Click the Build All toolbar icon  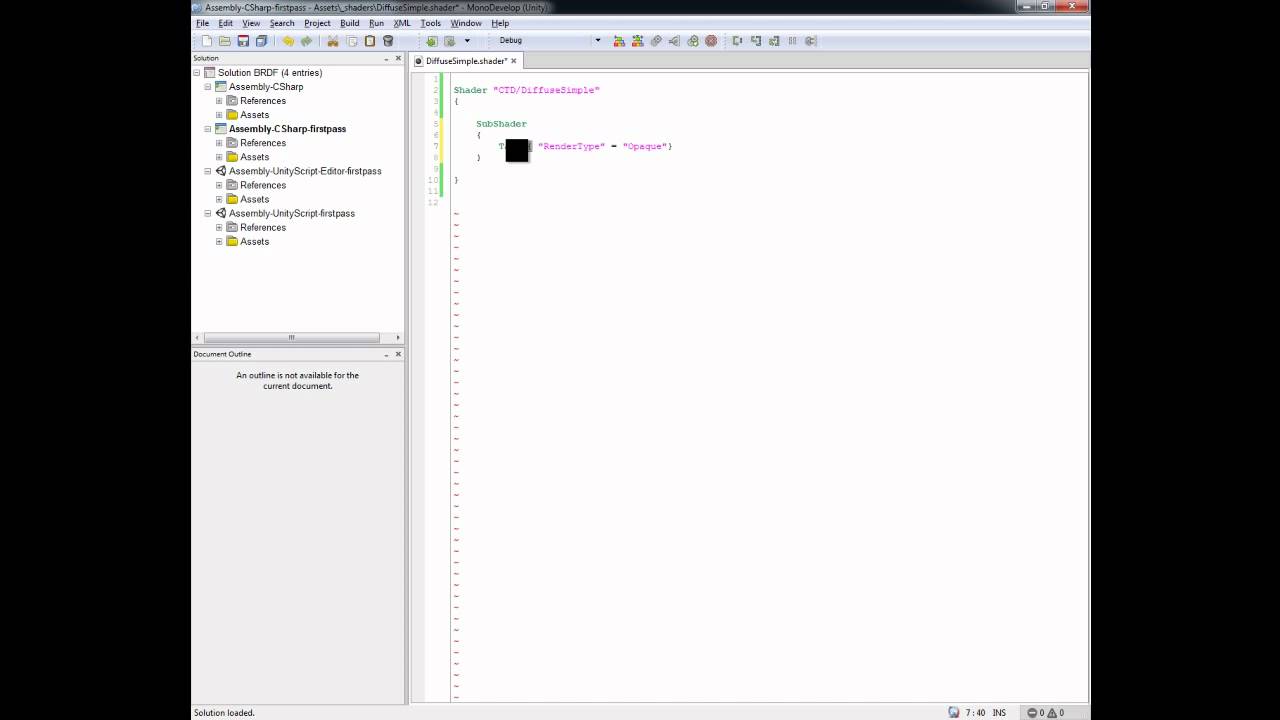click(x=619, y=41)
